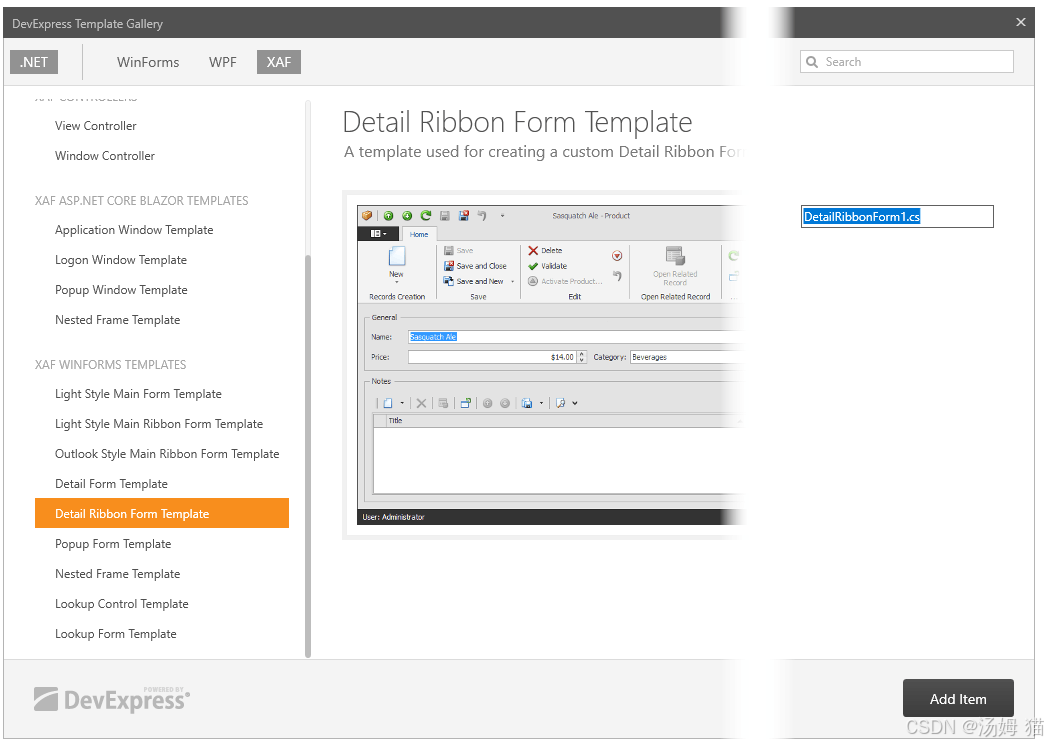Select Lookup Control Template
The width and height of the screenshot is (1048, 745).
(122, 604)
